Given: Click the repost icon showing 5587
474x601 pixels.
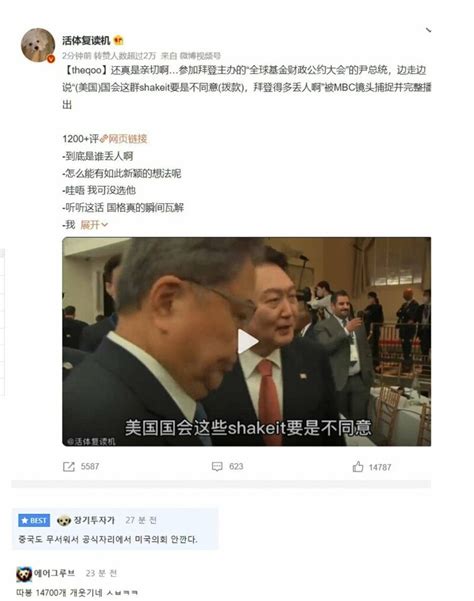Looking at the screenshot, I should (x=69, y=466).
